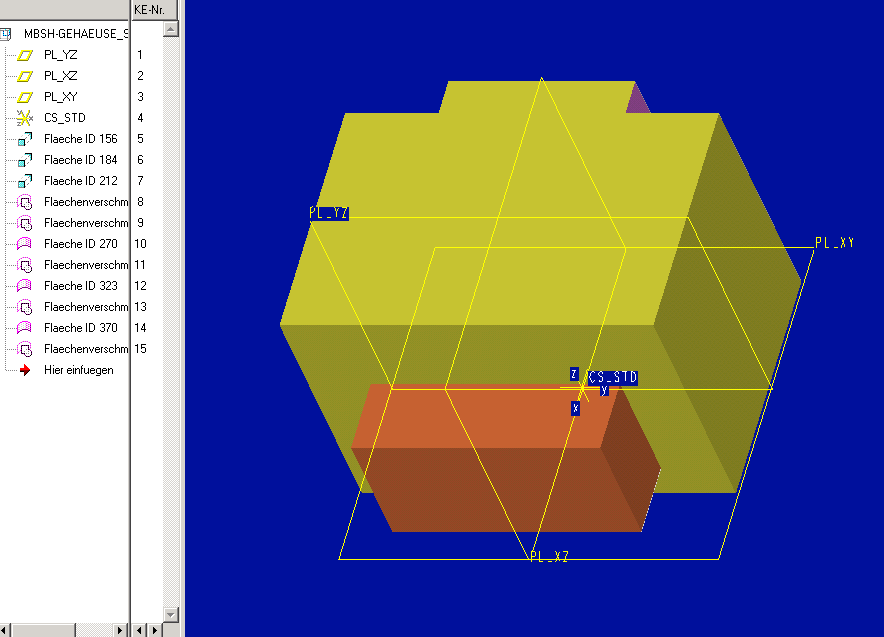Click the red Hier einfuegen arrow icon
The image size is (884, 637).
26,370
